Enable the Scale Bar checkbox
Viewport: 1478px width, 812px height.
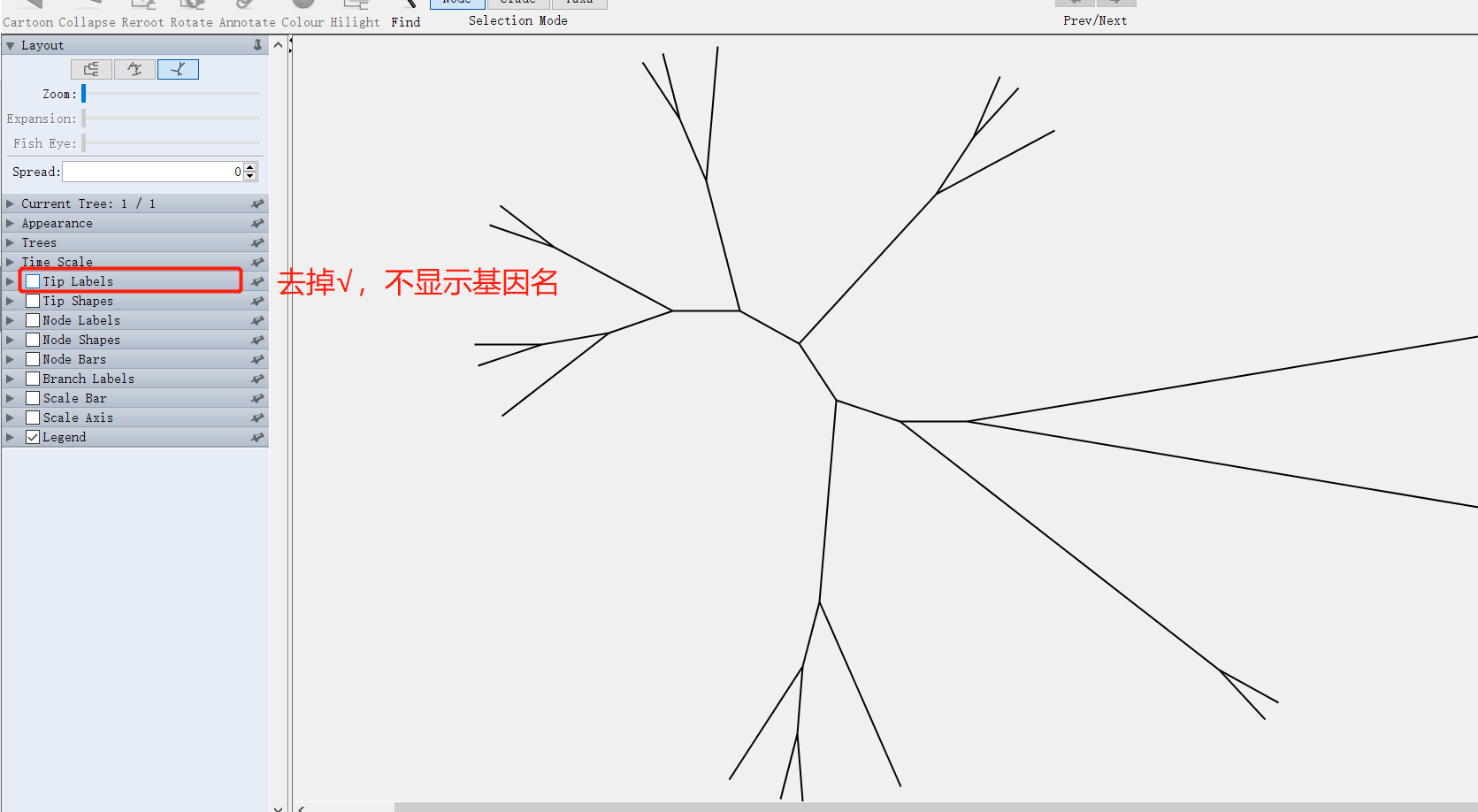pyautogui.click(x=33, y=398)
